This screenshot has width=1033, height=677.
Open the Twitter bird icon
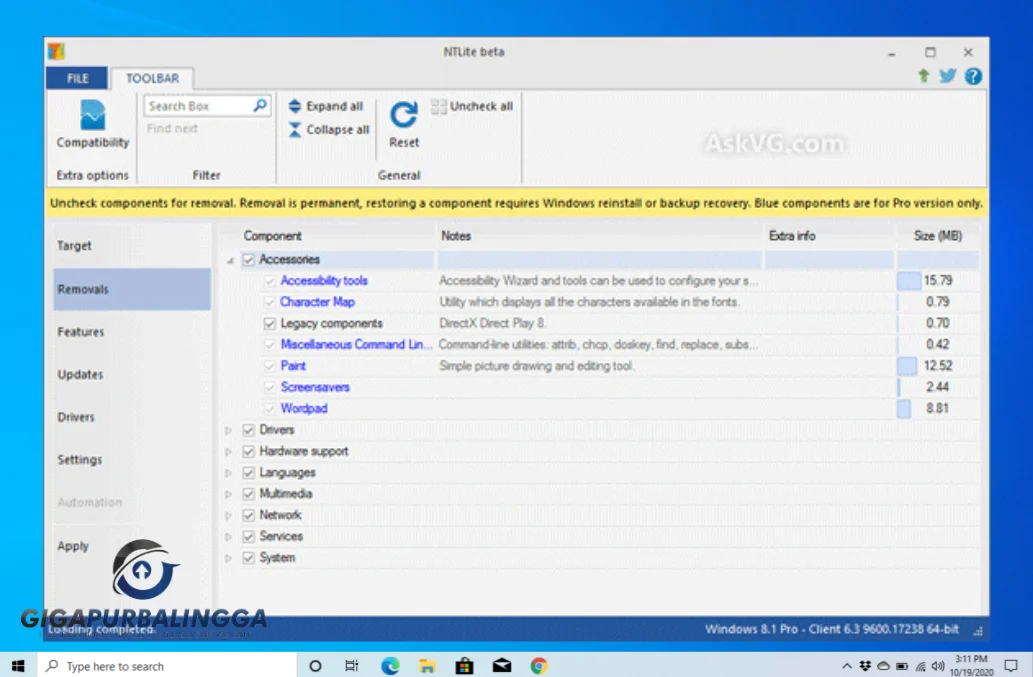click(x=947, y=76)
